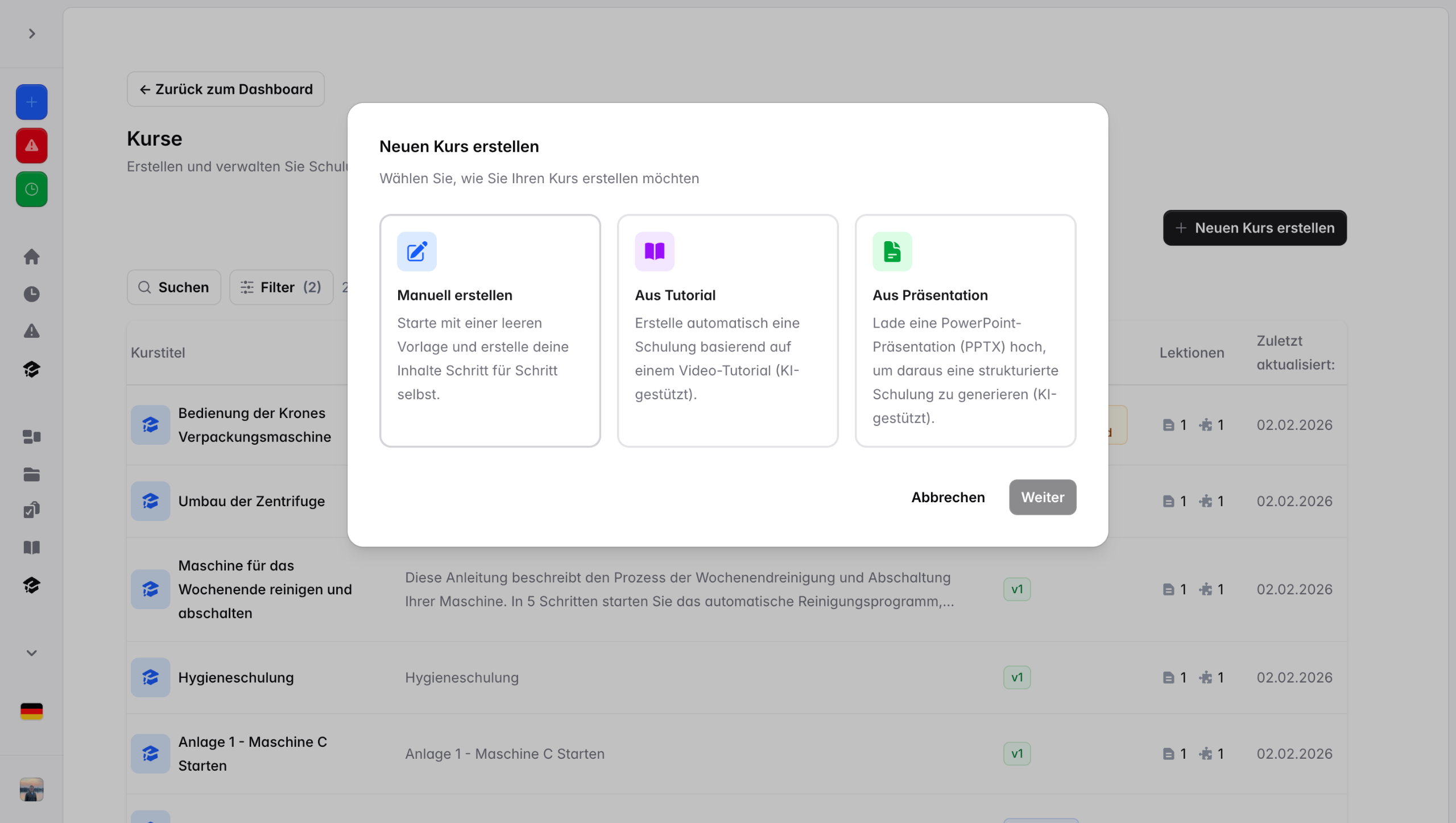Choose the Aus Tutorial option card
The height and width of the screenshot is (823, 1456).
click(x=727, y=330)
